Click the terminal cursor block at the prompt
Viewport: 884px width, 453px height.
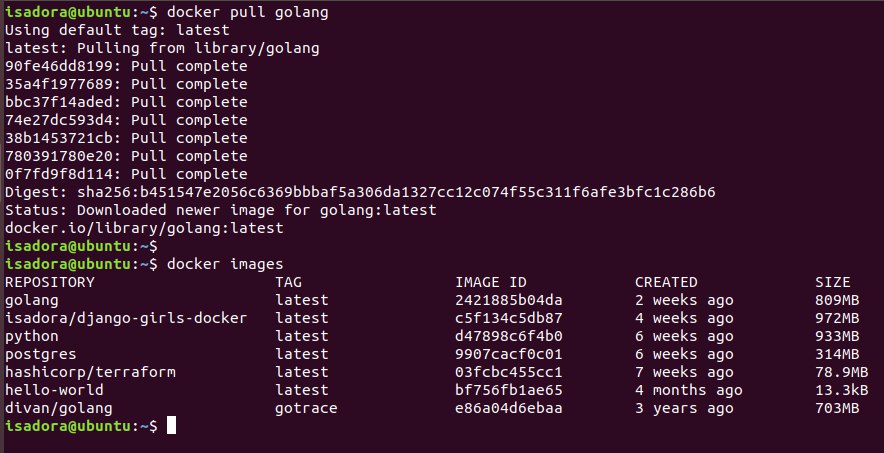(171, 426)
